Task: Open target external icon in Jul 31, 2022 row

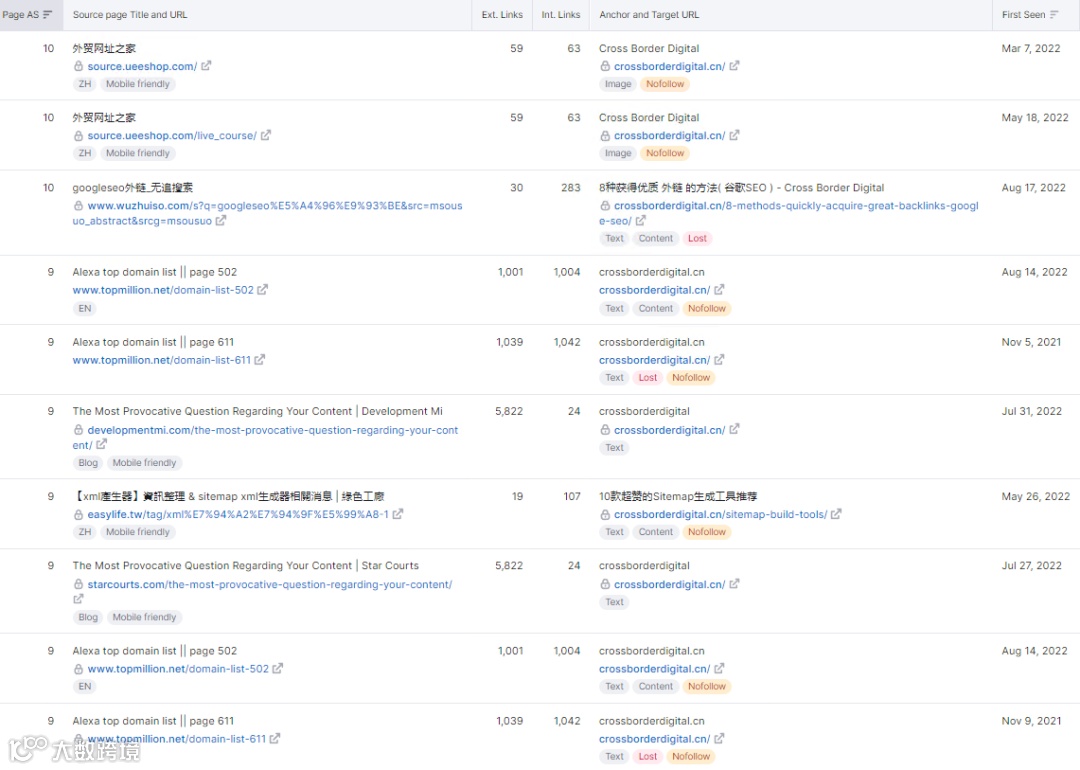Action: [734, 429]
